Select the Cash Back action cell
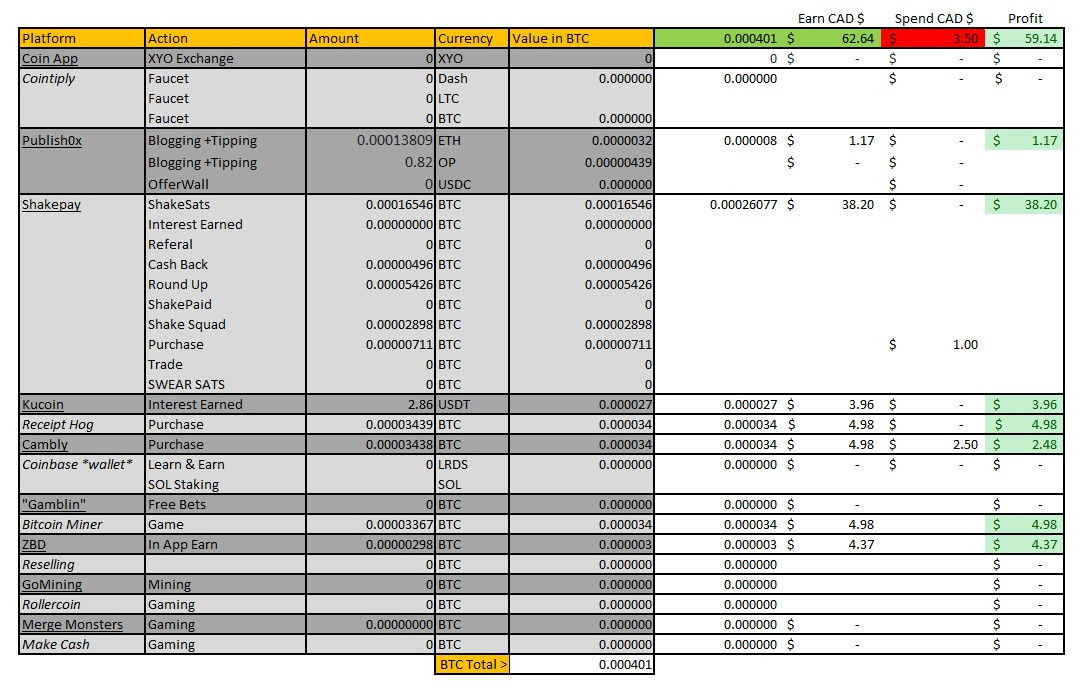 pyautogui.click(x=226, y=264)
